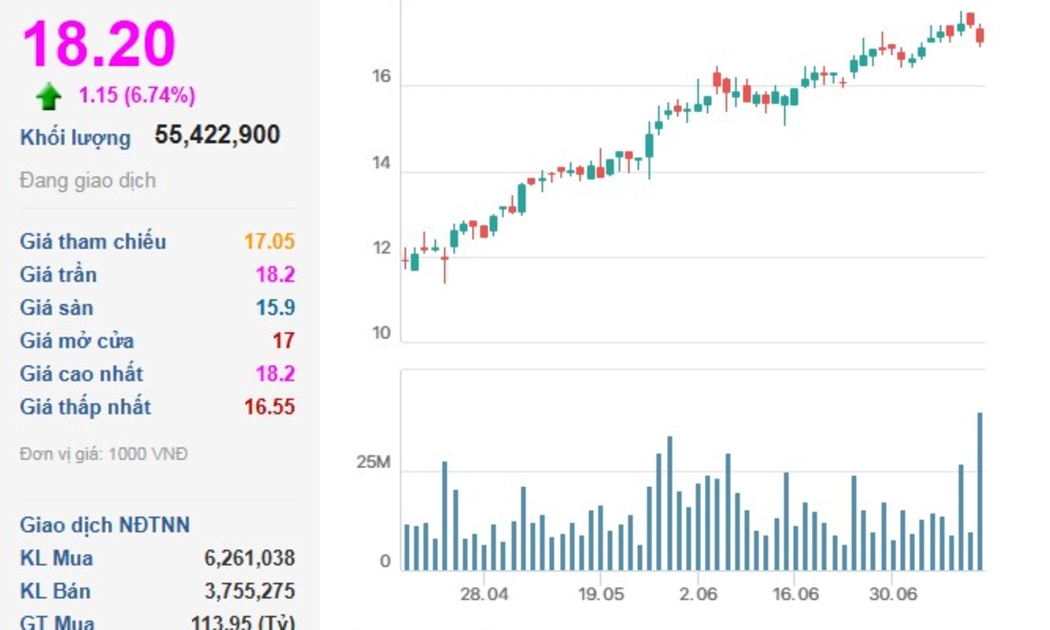Click the 17.05 reference price value

[x=269, y=241]
